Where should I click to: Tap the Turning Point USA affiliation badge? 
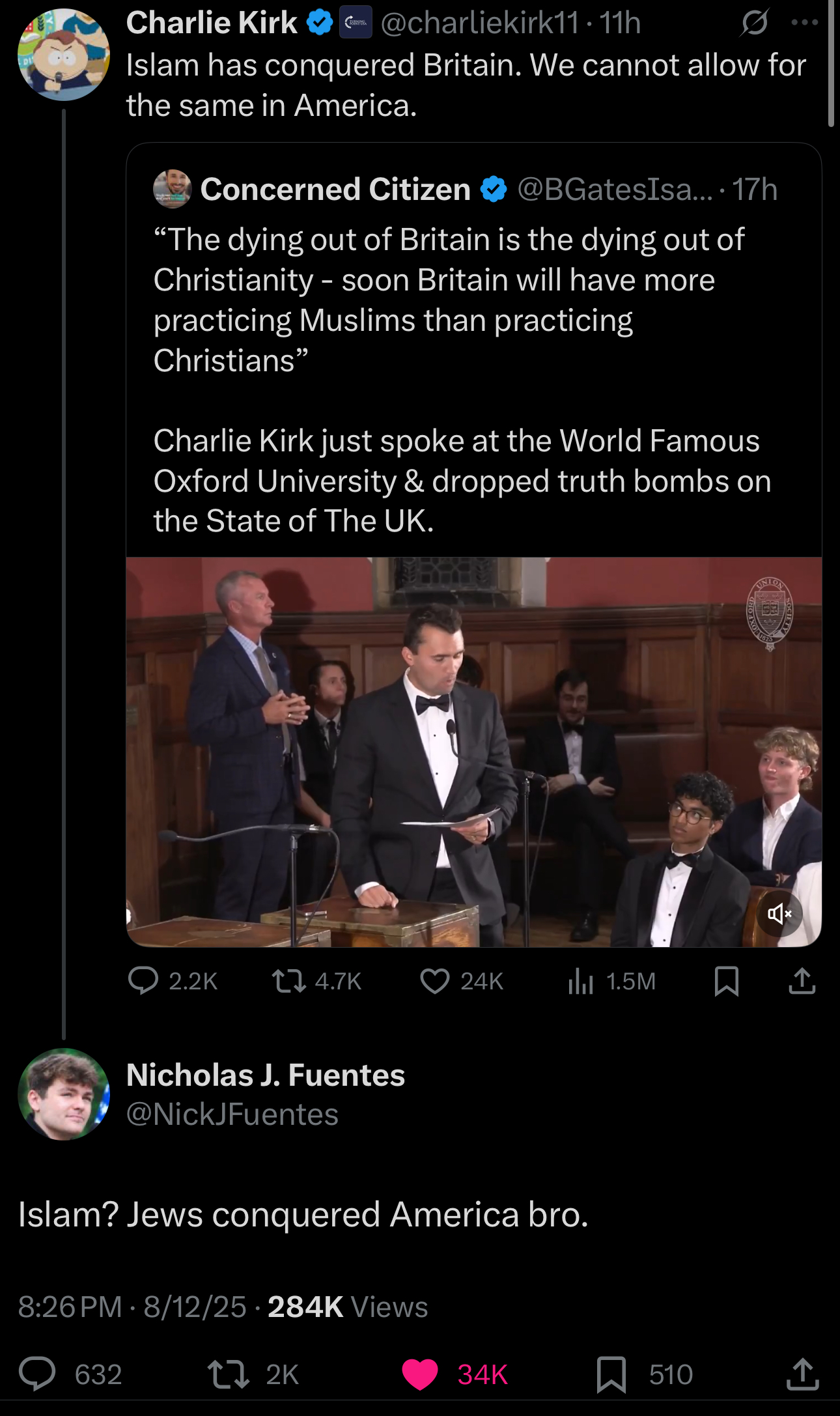356,23
